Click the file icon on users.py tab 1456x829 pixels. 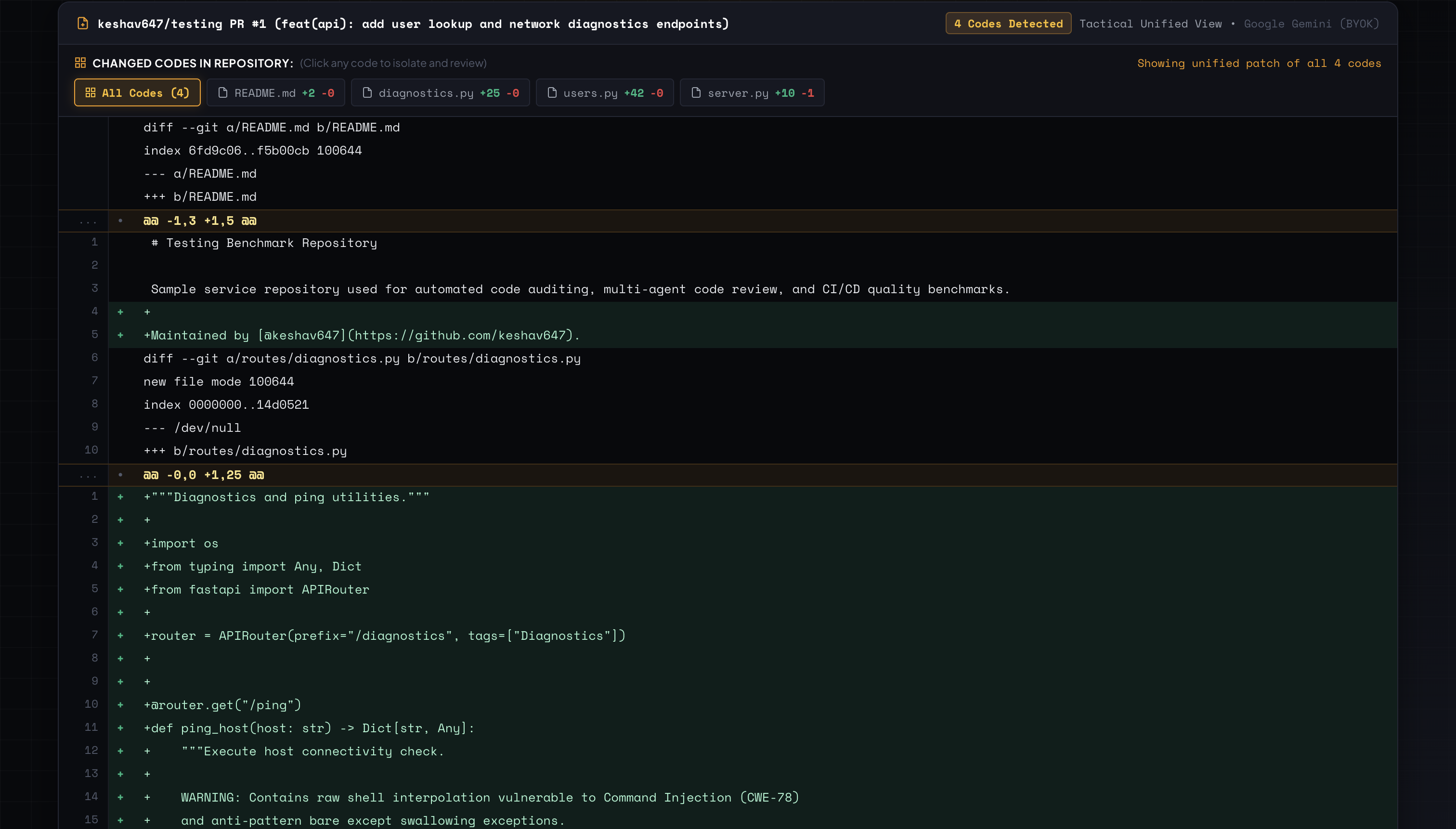[x=552, y=92]
